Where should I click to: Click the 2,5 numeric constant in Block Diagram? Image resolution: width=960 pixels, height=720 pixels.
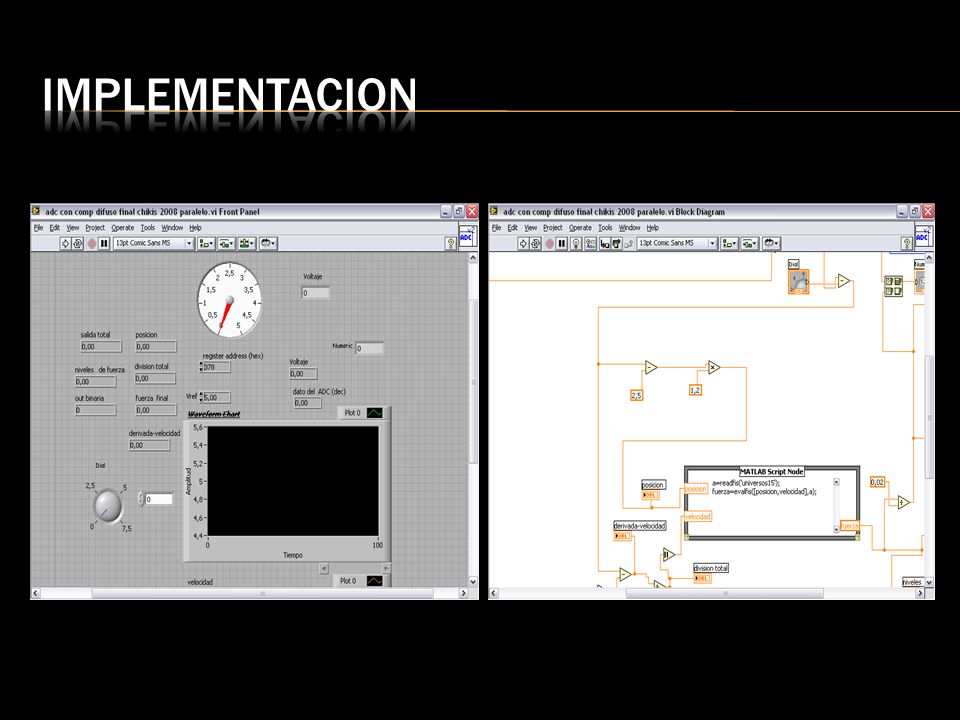point(637,396)
